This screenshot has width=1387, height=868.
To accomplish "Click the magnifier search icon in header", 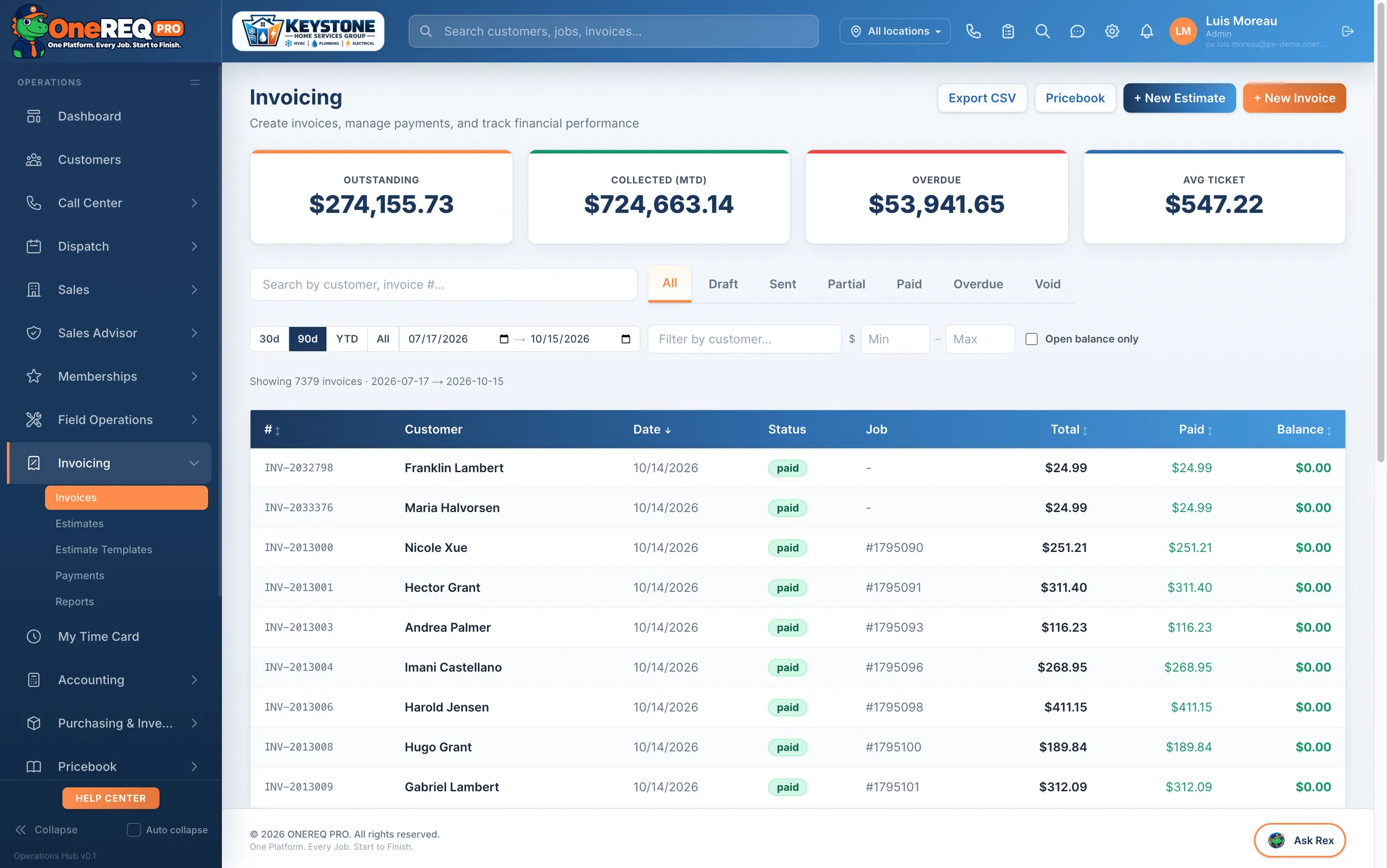I will (1043, 31).
